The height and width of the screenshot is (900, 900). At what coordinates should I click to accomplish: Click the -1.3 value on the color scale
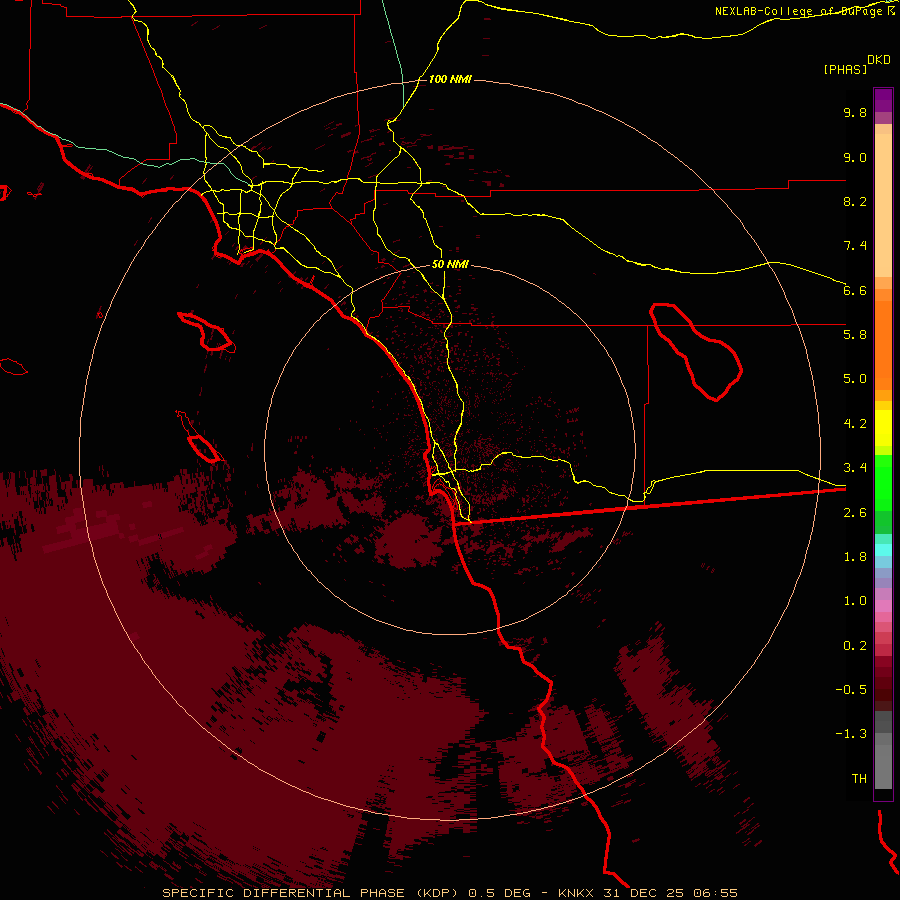(x=851, y=734)
